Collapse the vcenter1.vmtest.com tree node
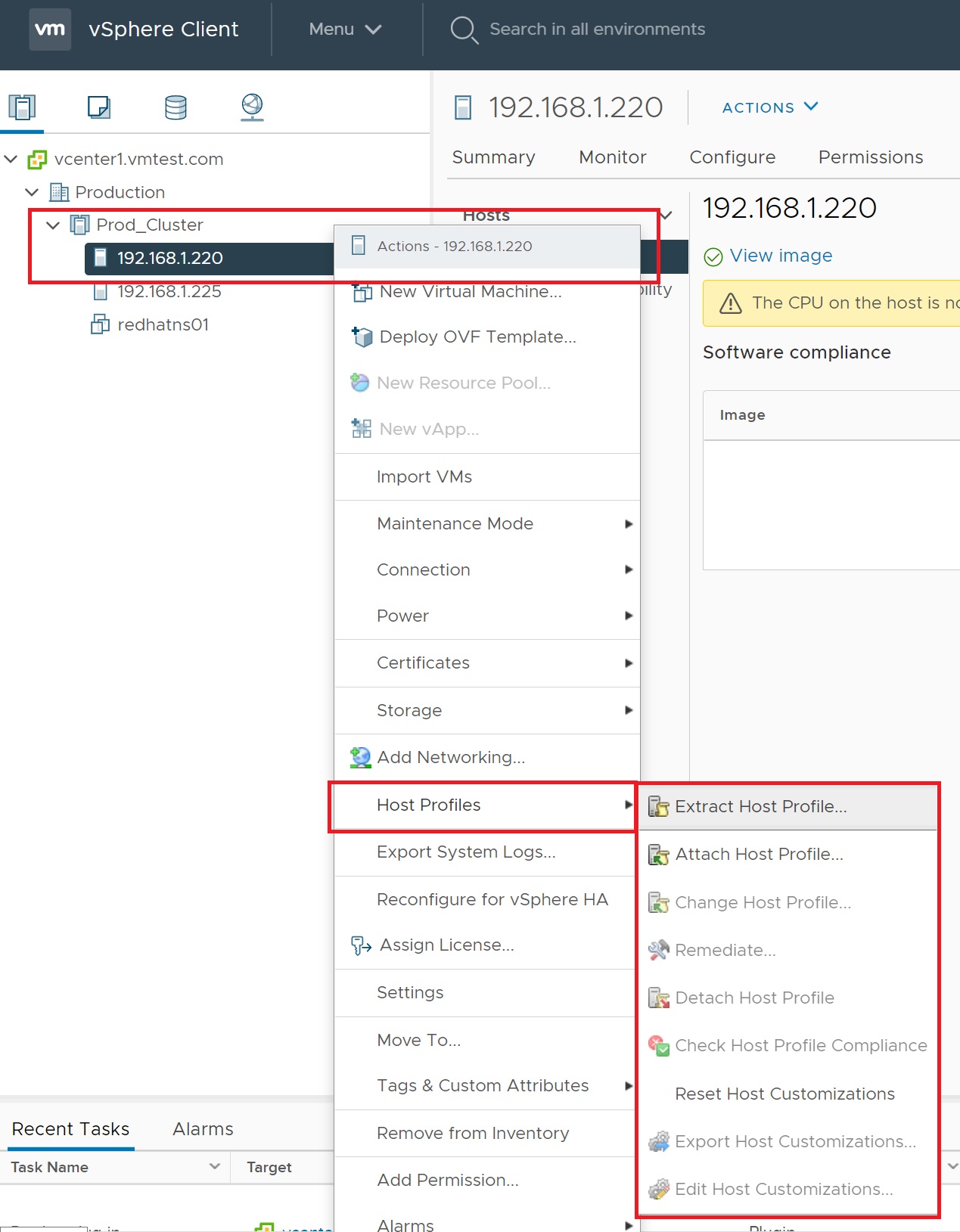 point(11,159)
